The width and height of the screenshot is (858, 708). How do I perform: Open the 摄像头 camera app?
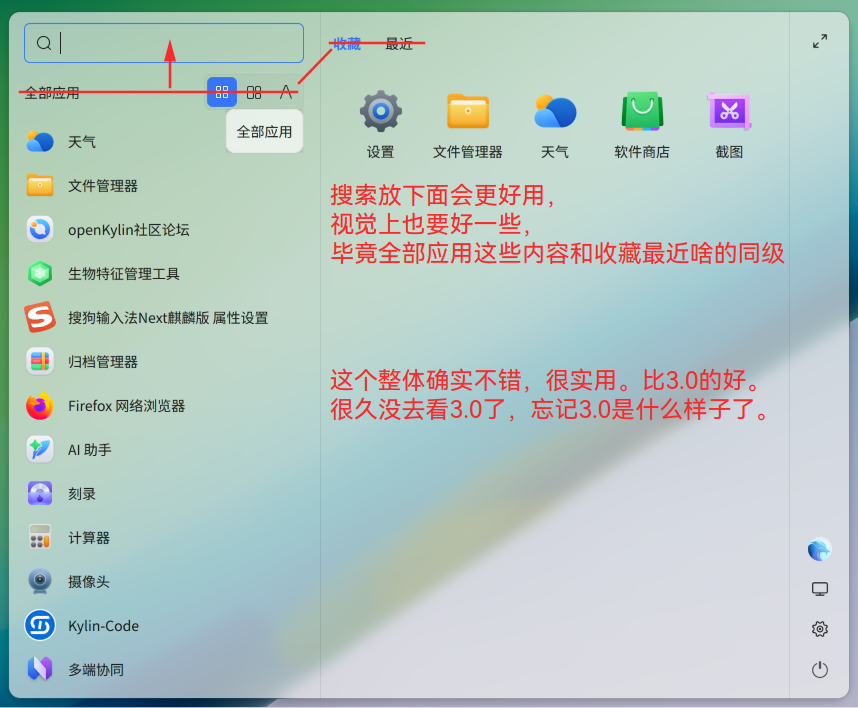[x=164, y=582]
